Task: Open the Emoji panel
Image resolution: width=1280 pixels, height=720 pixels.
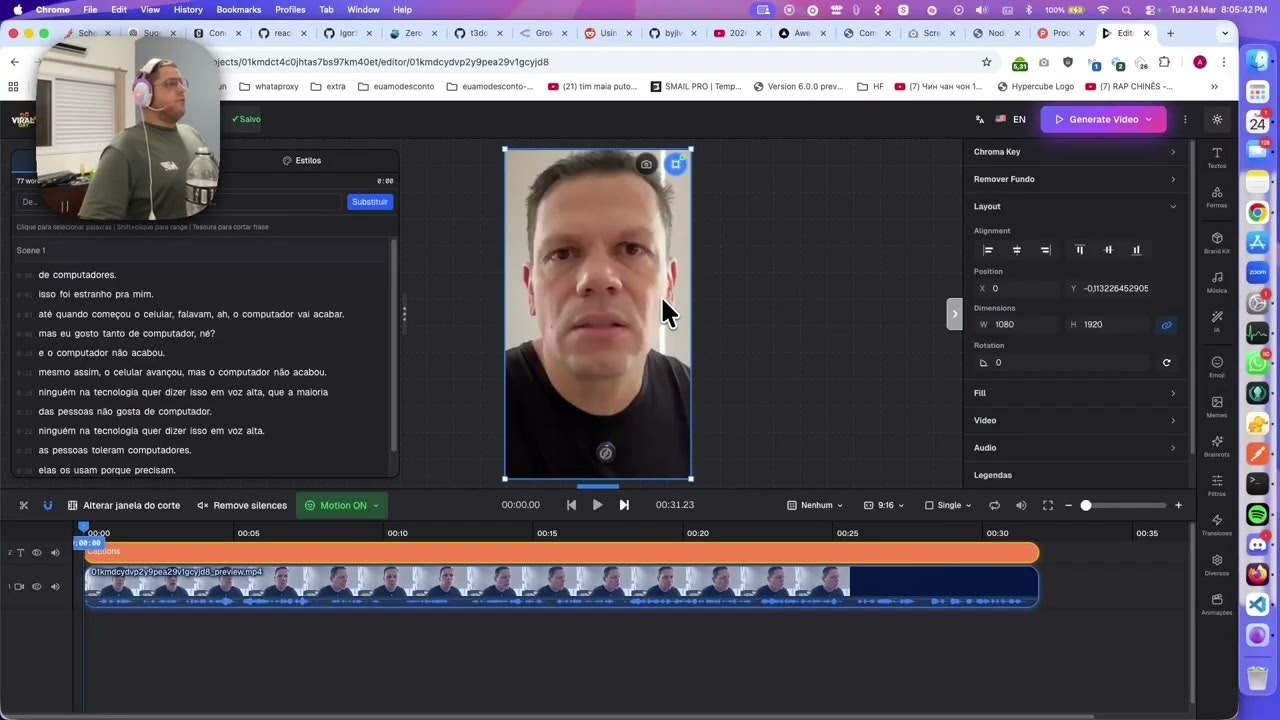Action: (x=1217, y=367)
